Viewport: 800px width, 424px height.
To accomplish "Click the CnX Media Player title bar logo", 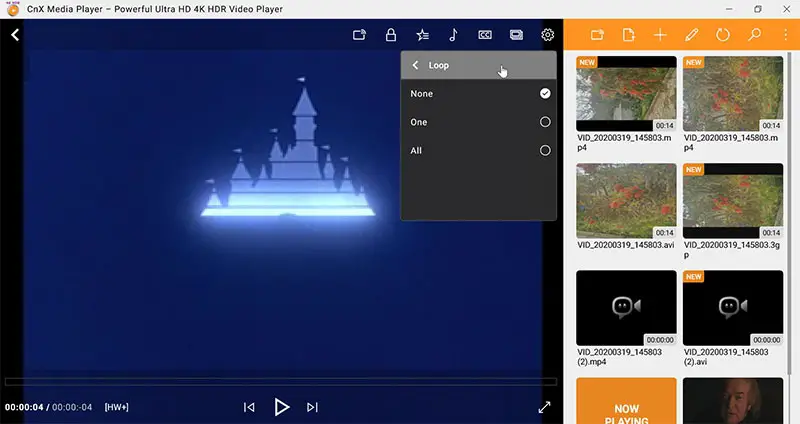I will pos(13,9).
